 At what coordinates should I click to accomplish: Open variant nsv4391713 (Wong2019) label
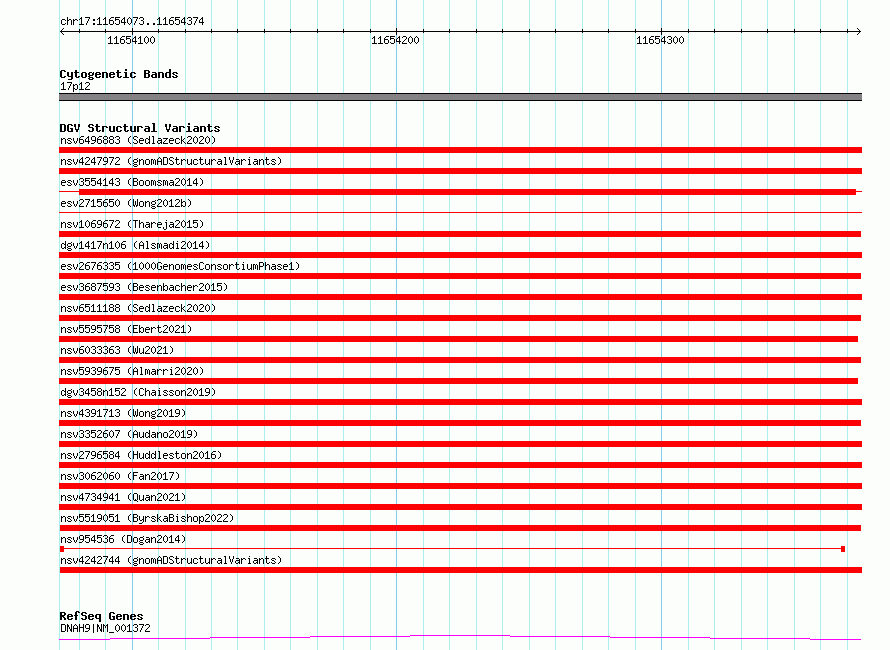123,413
